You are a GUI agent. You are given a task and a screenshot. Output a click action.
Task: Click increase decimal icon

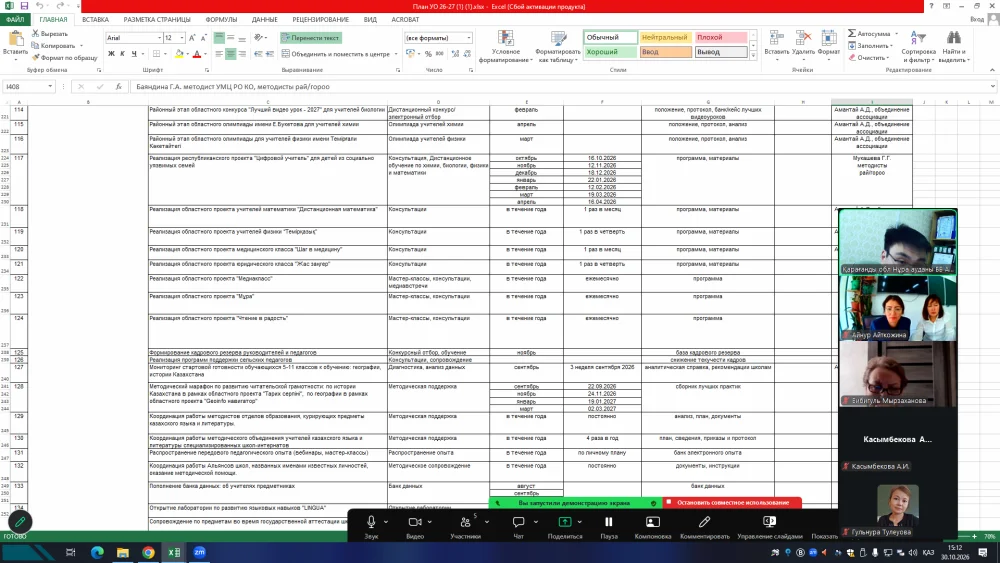pos(455,54)
